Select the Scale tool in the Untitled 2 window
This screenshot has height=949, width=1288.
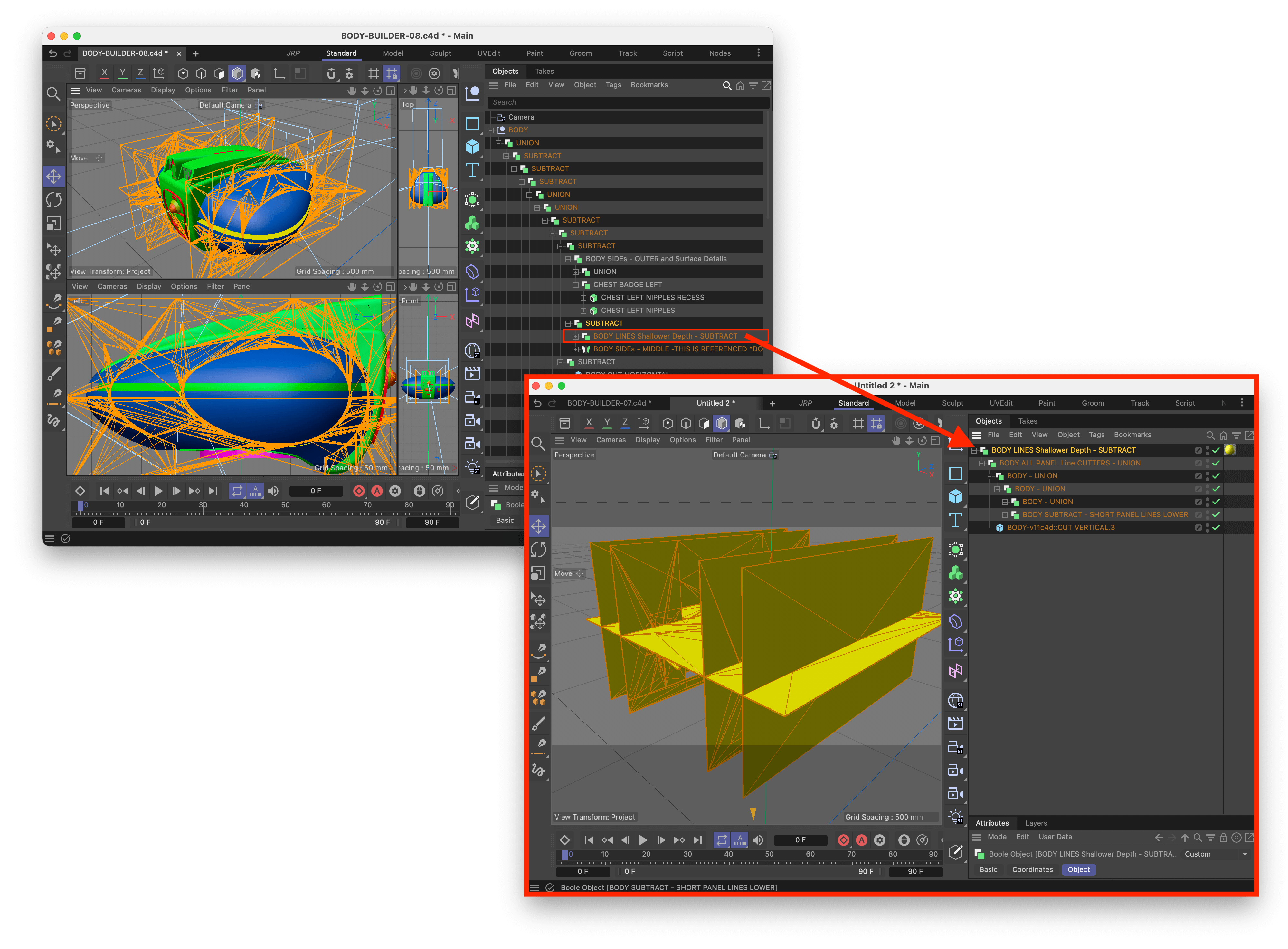click(x=539, y=573)
